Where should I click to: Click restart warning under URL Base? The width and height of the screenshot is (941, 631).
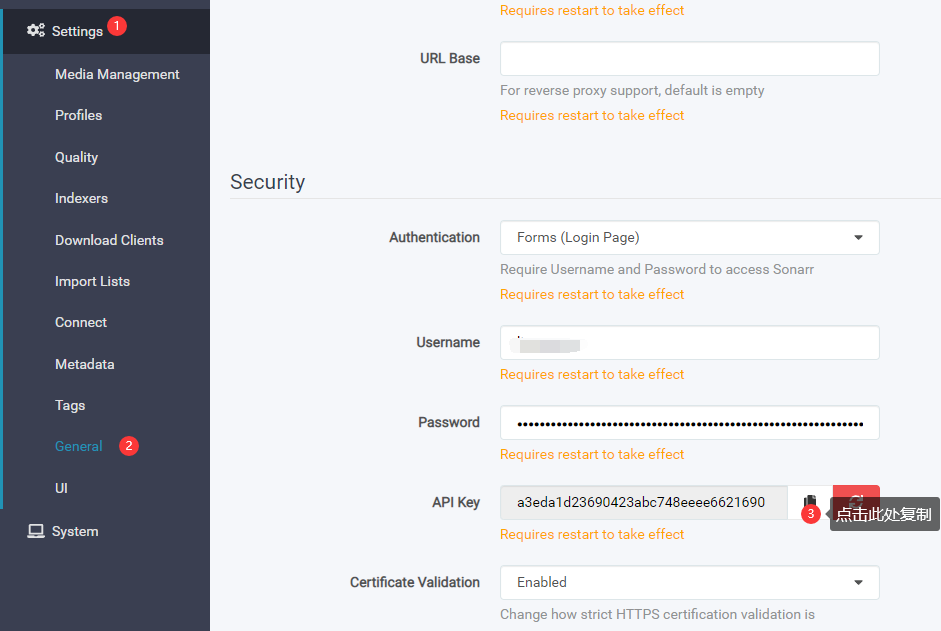592,115
